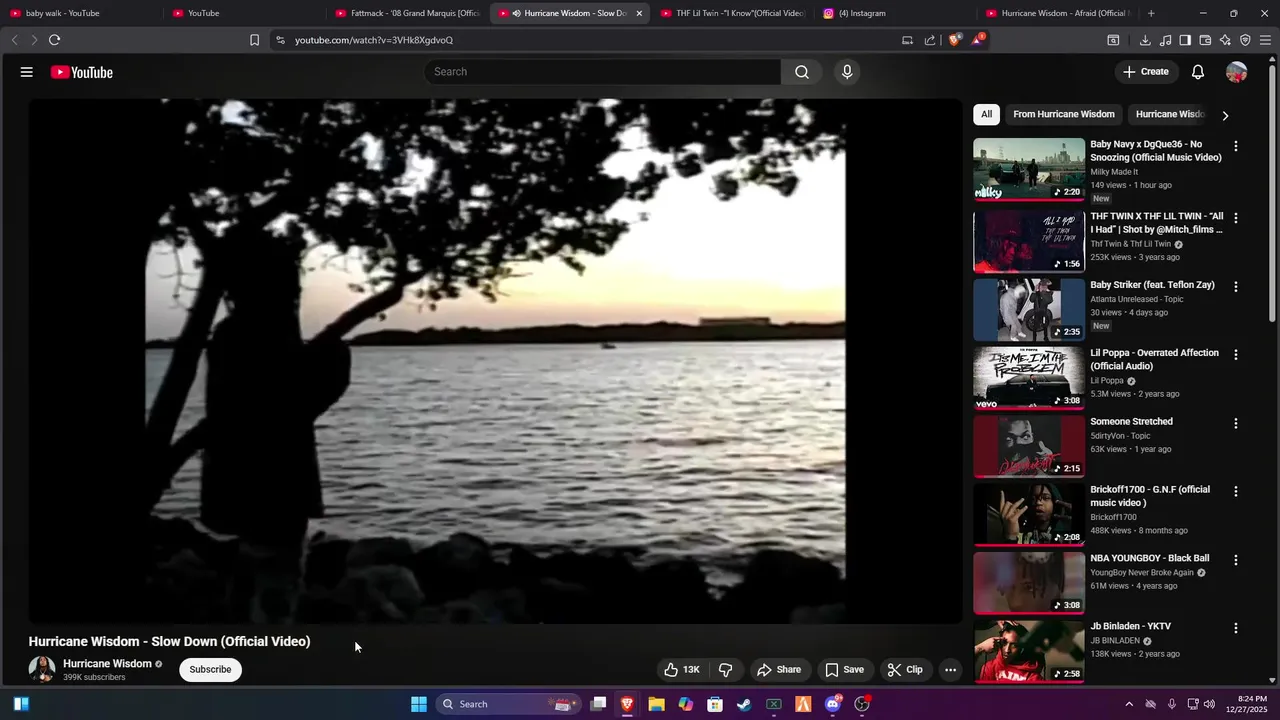Screen dimensions: 1280x720
Task: Click the browser share page icon
Action: 930,40
